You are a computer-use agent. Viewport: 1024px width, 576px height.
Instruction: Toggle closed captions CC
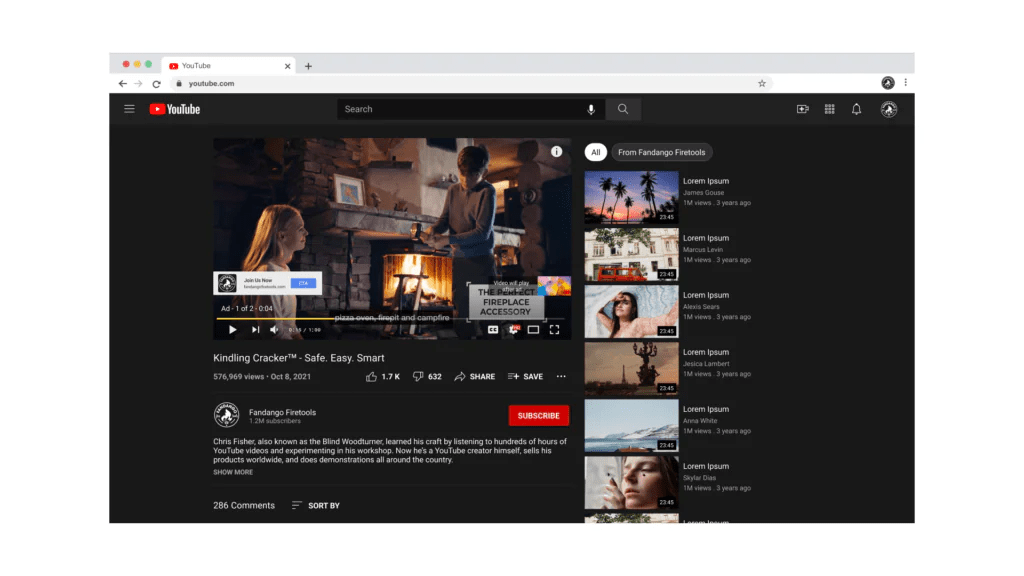(493, 330)
